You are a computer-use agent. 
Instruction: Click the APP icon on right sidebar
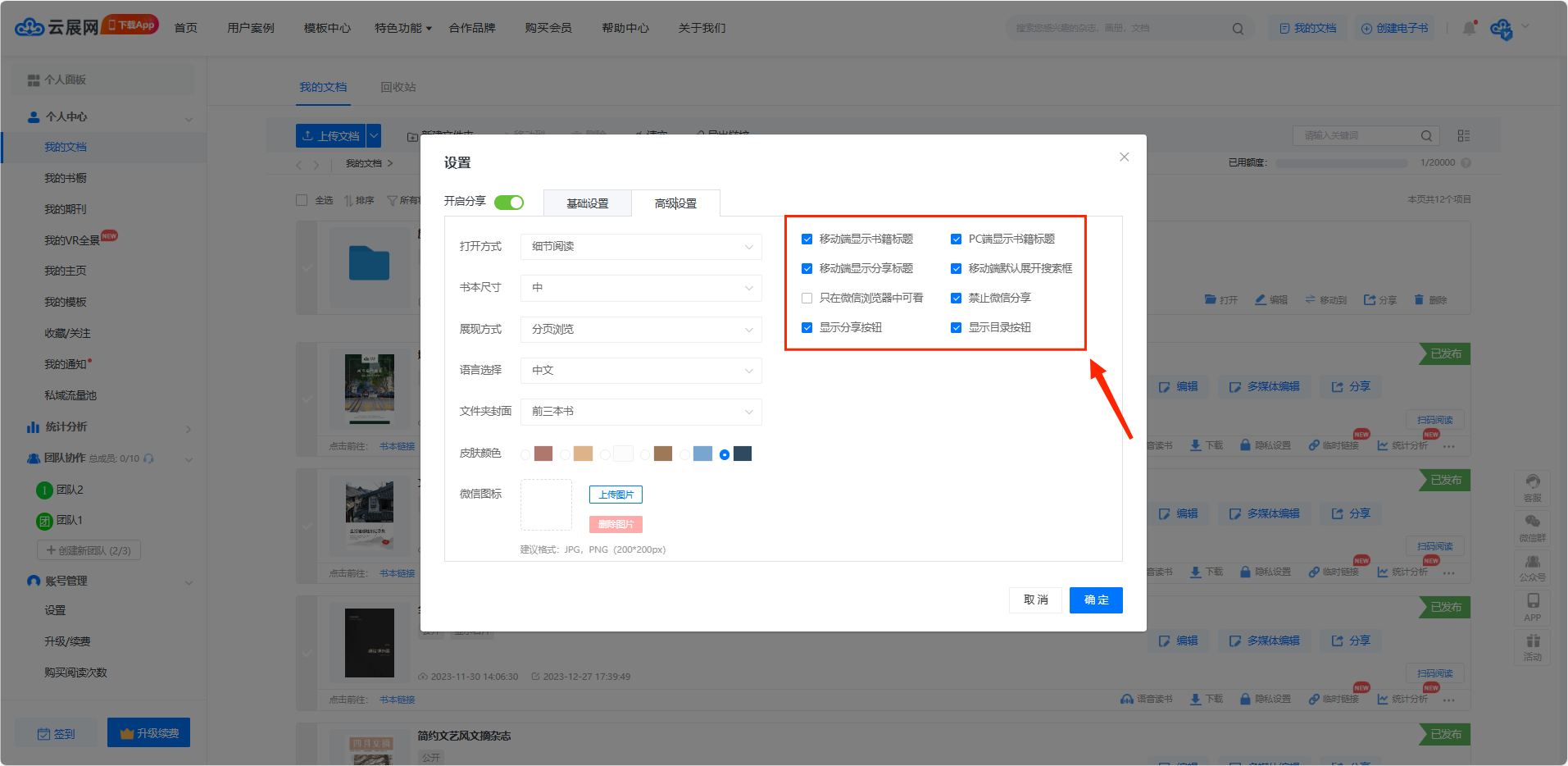click(1532, 607)
